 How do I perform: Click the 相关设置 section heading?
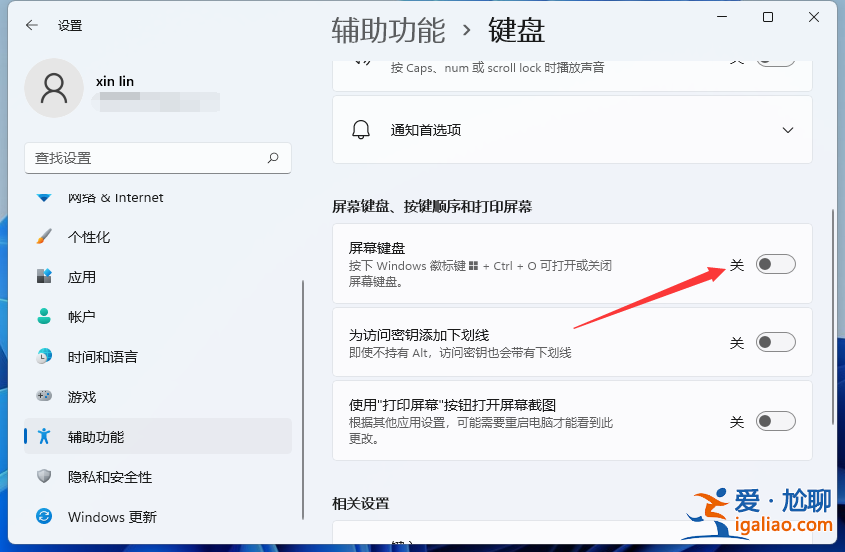[361, 503]
